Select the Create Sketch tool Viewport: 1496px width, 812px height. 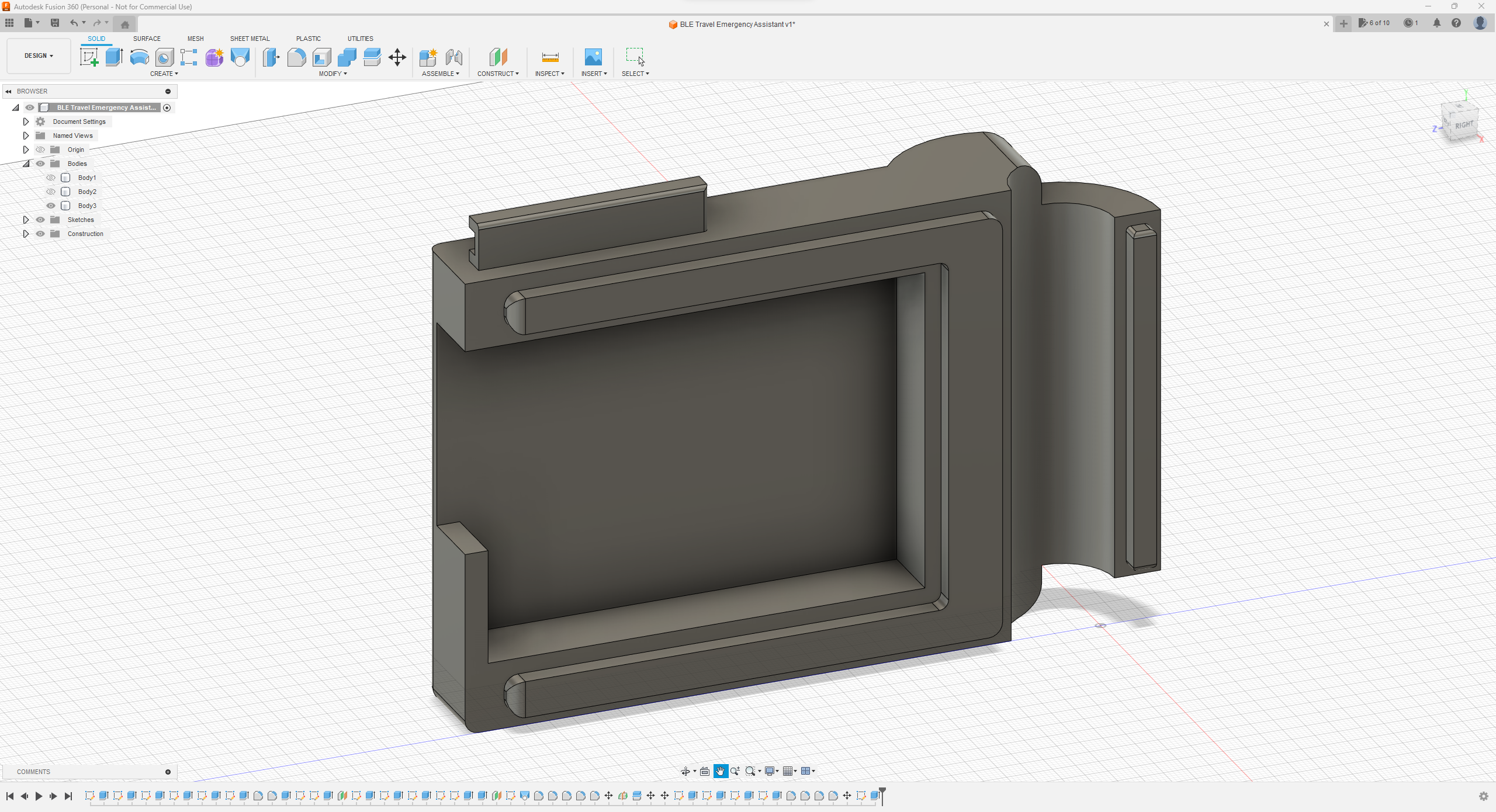tap(89, 57)
